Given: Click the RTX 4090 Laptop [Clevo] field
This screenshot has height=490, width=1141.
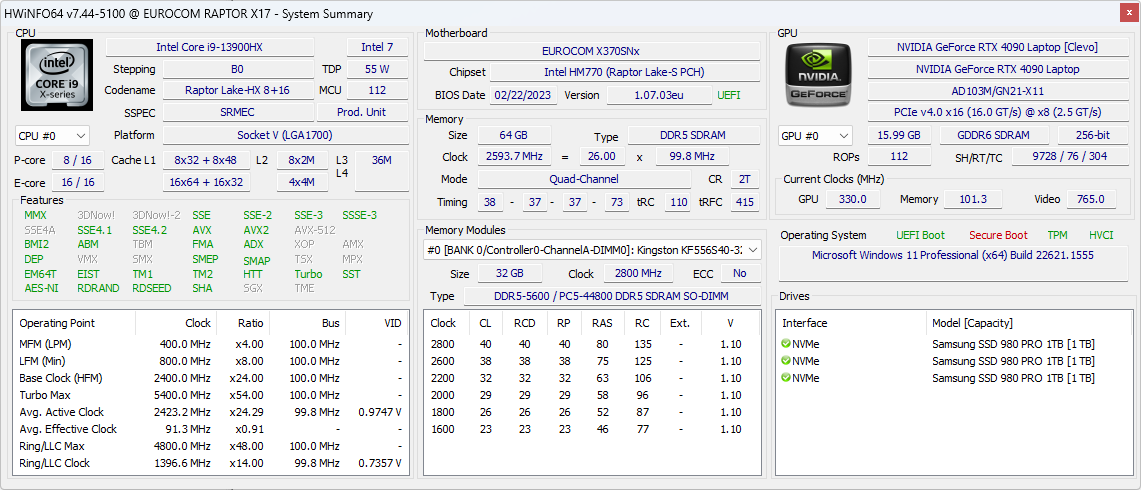Looking at the screenshot, I should (998, 47).
